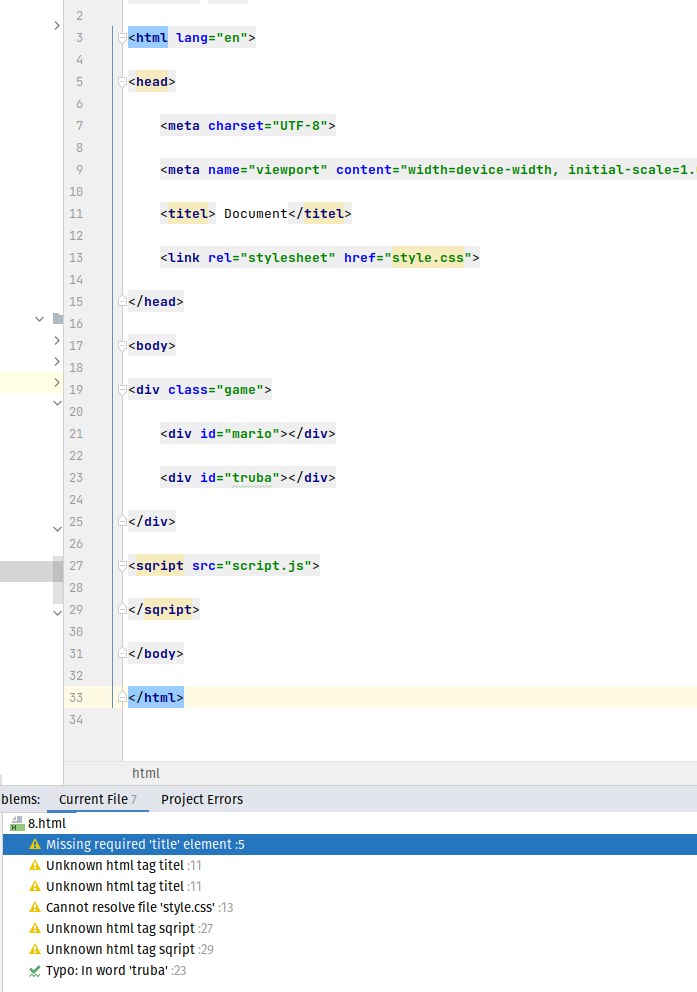Select the "Unknown html tag sqript :29" problem

[x=350, y=949]
